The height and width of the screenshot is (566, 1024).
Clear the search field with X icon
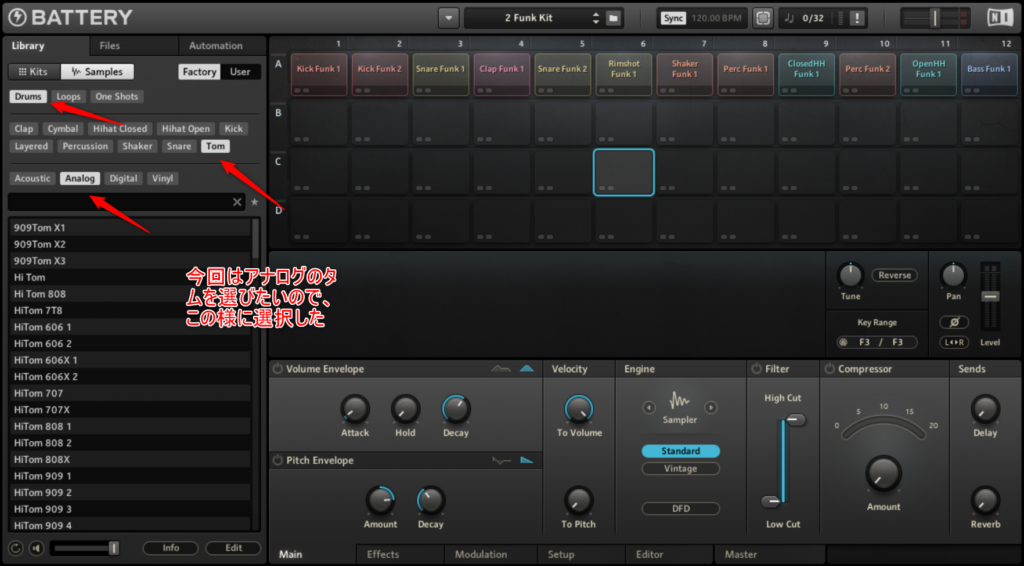(x=237, y=202)
